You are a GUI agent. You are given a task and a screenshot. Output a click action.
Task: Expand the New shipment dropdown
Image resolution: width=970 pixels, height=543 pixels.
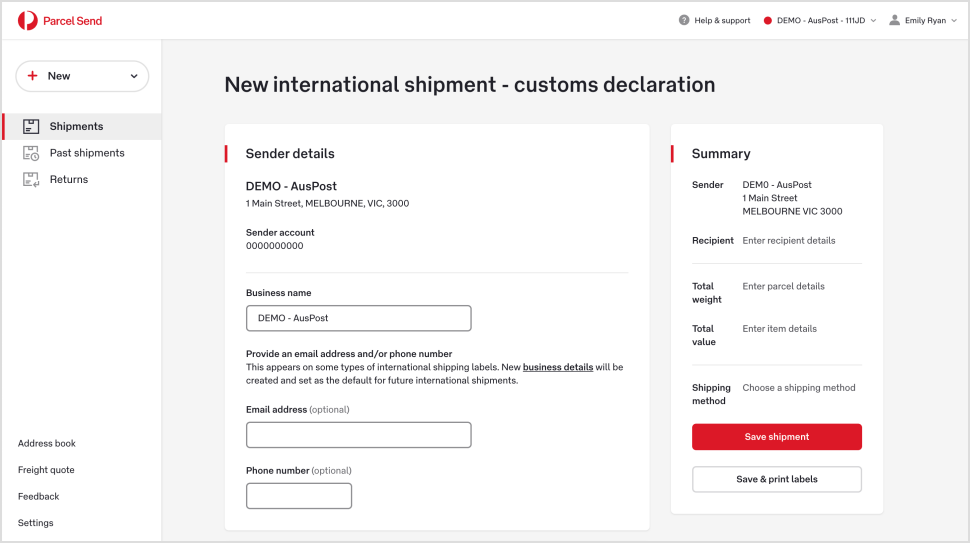click(134, 76)
